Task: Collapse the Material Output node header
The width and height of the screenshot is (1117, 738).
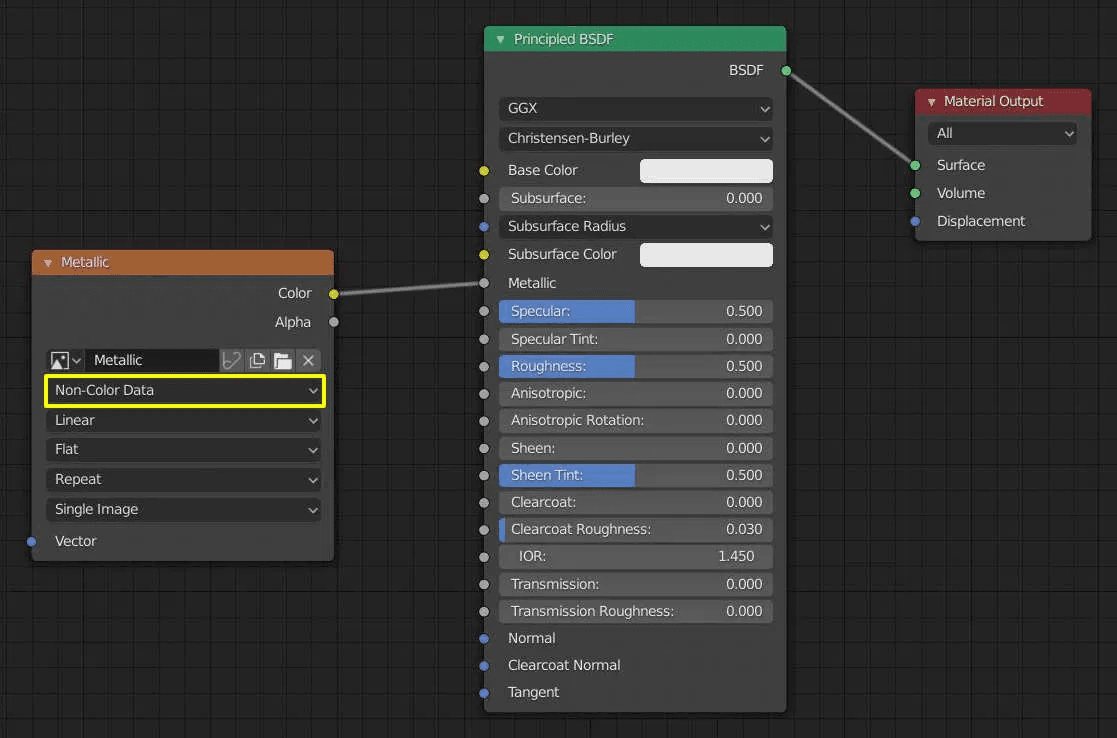Action: [929, 101]
